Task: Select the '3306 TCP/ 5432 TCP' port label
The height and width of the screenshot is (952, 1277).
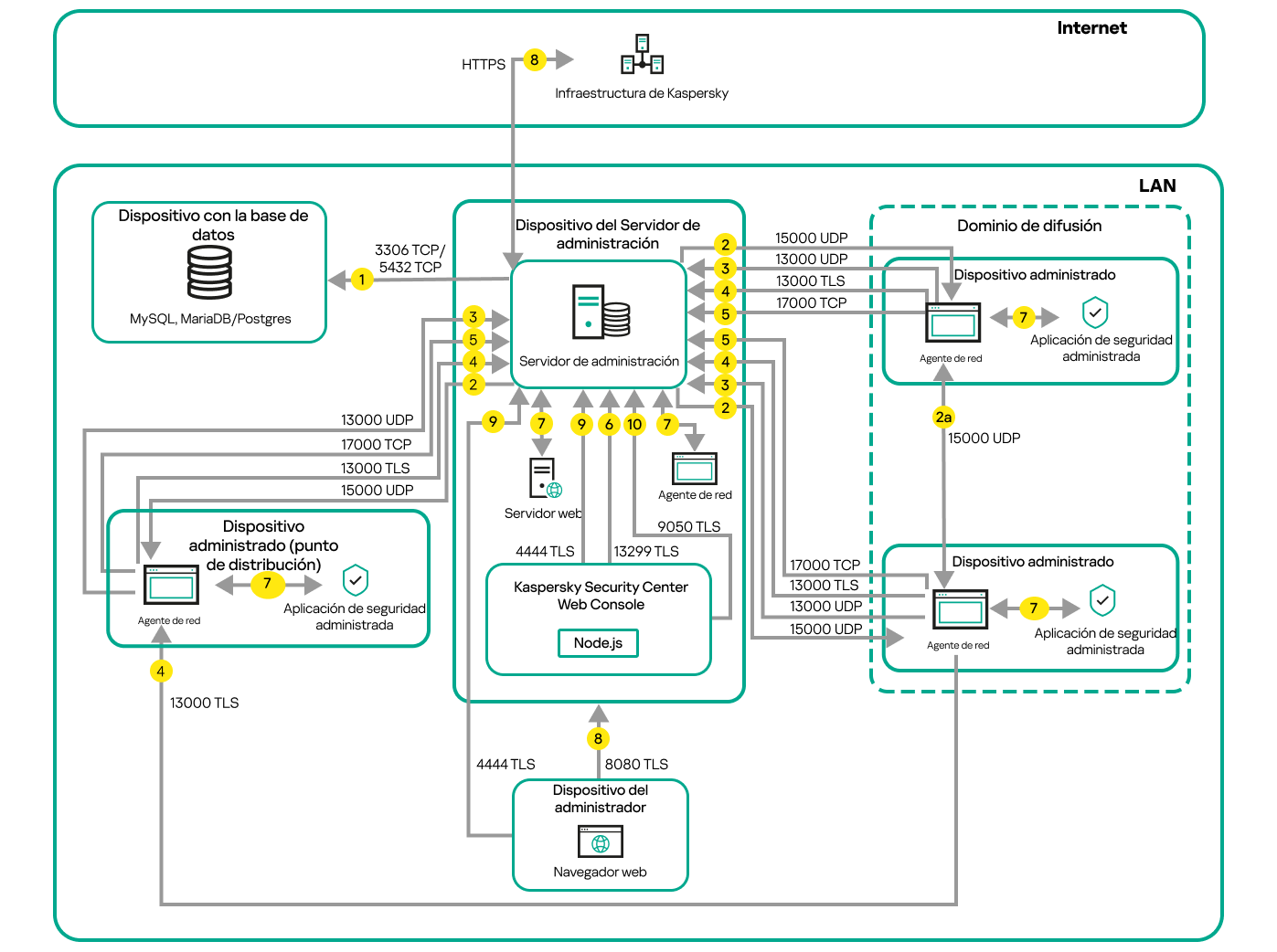Action: point(410,259)
